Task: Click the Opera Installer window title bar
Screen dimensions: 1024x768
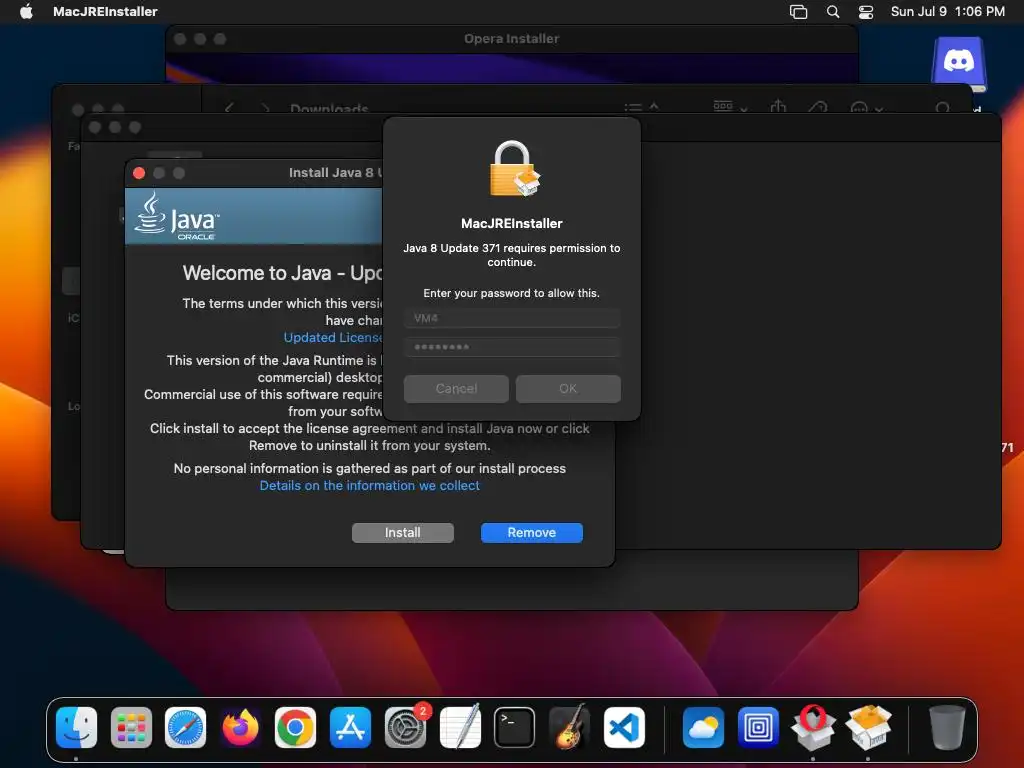Action: click(511, 39)
